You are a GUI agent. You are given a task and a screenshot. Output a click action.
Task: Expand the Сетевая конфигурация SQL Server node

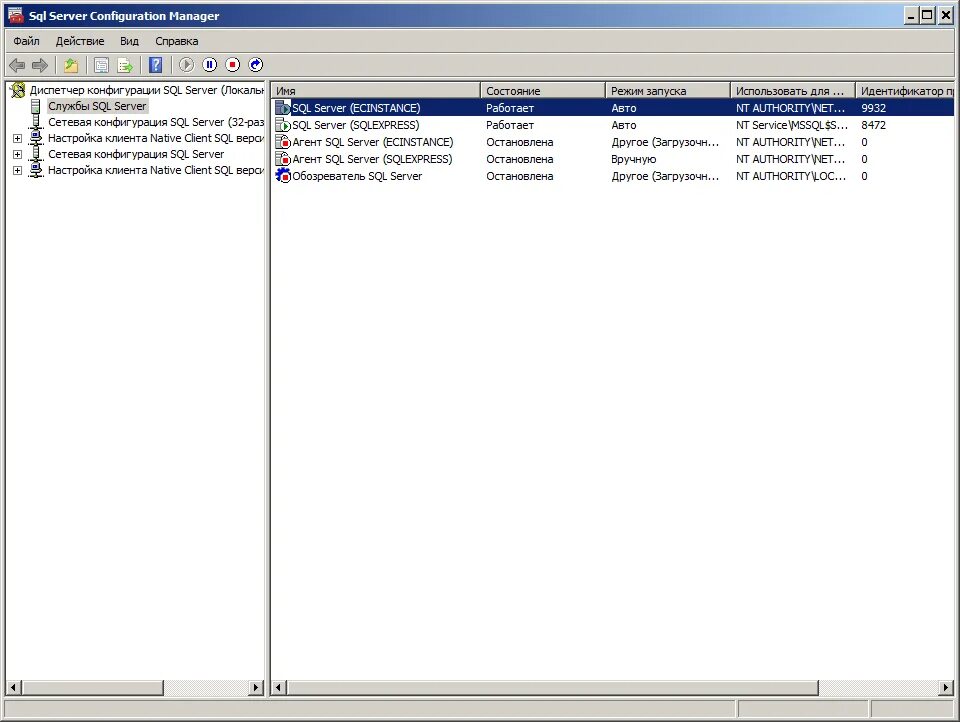pos(18,154)
